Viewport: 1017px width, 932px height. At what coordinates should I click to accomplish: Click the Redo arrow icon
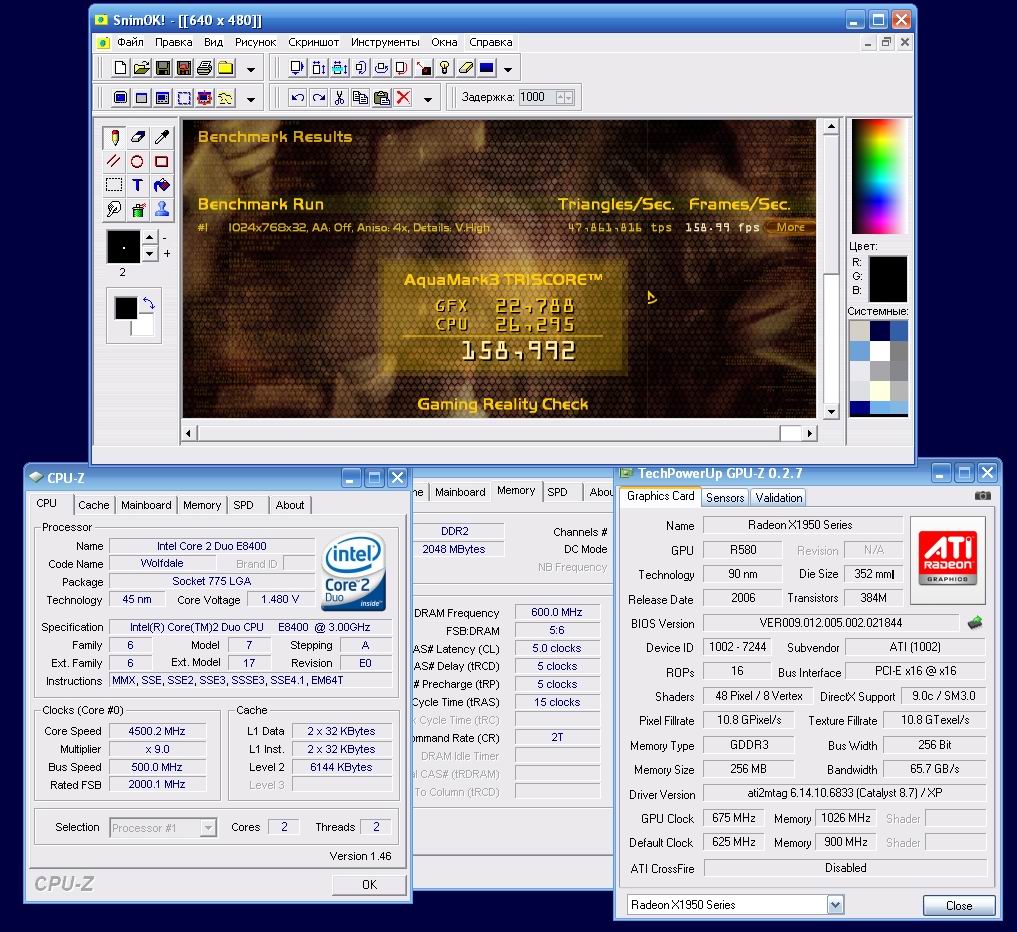coord(318,98)
